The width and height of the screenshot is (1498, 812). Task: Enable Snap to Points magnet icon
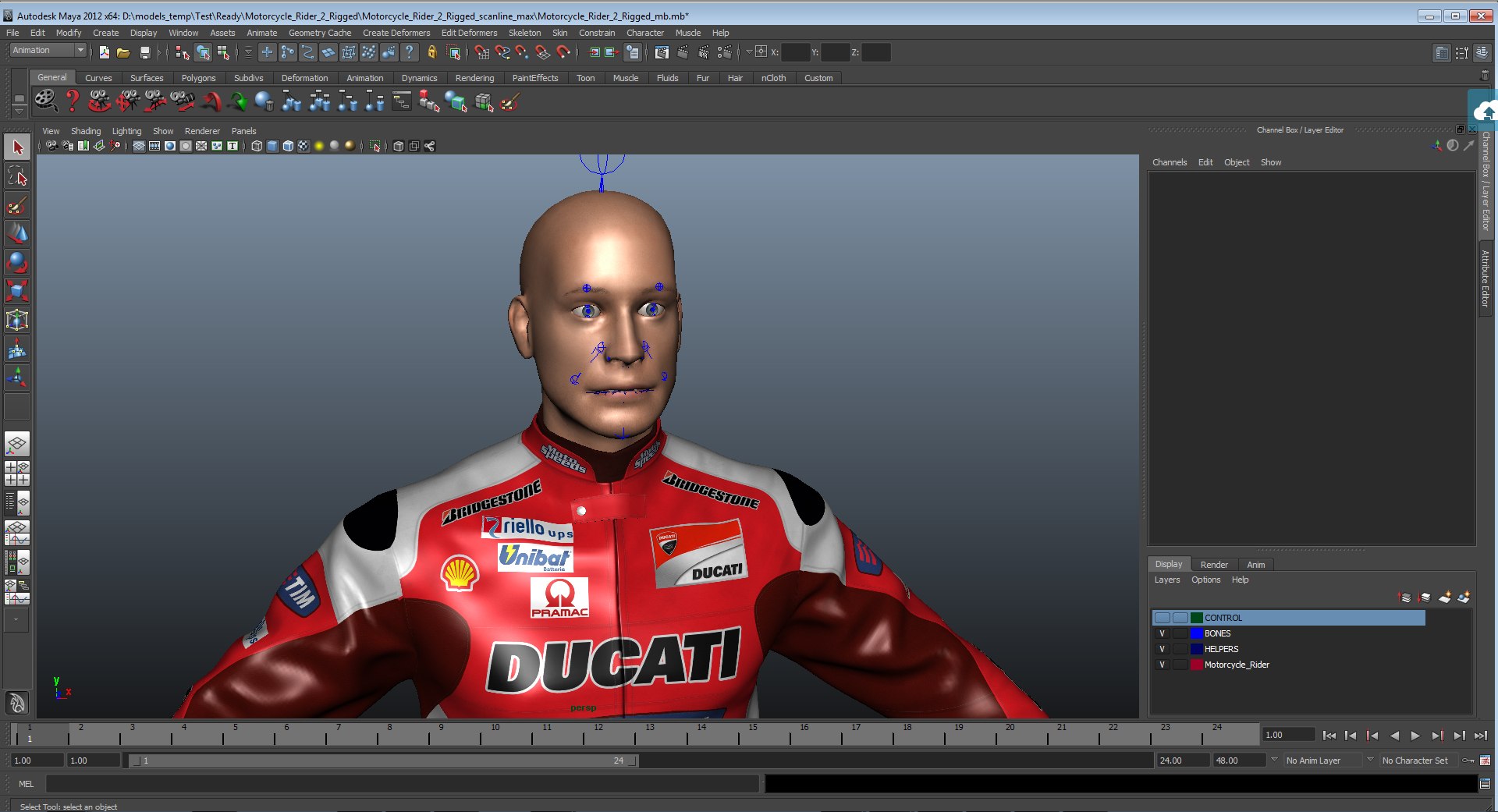click(522, 52)
